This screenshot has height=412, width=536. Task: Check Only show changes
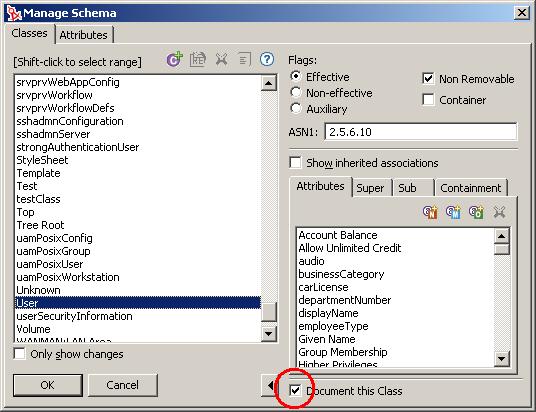pos(19,354)
